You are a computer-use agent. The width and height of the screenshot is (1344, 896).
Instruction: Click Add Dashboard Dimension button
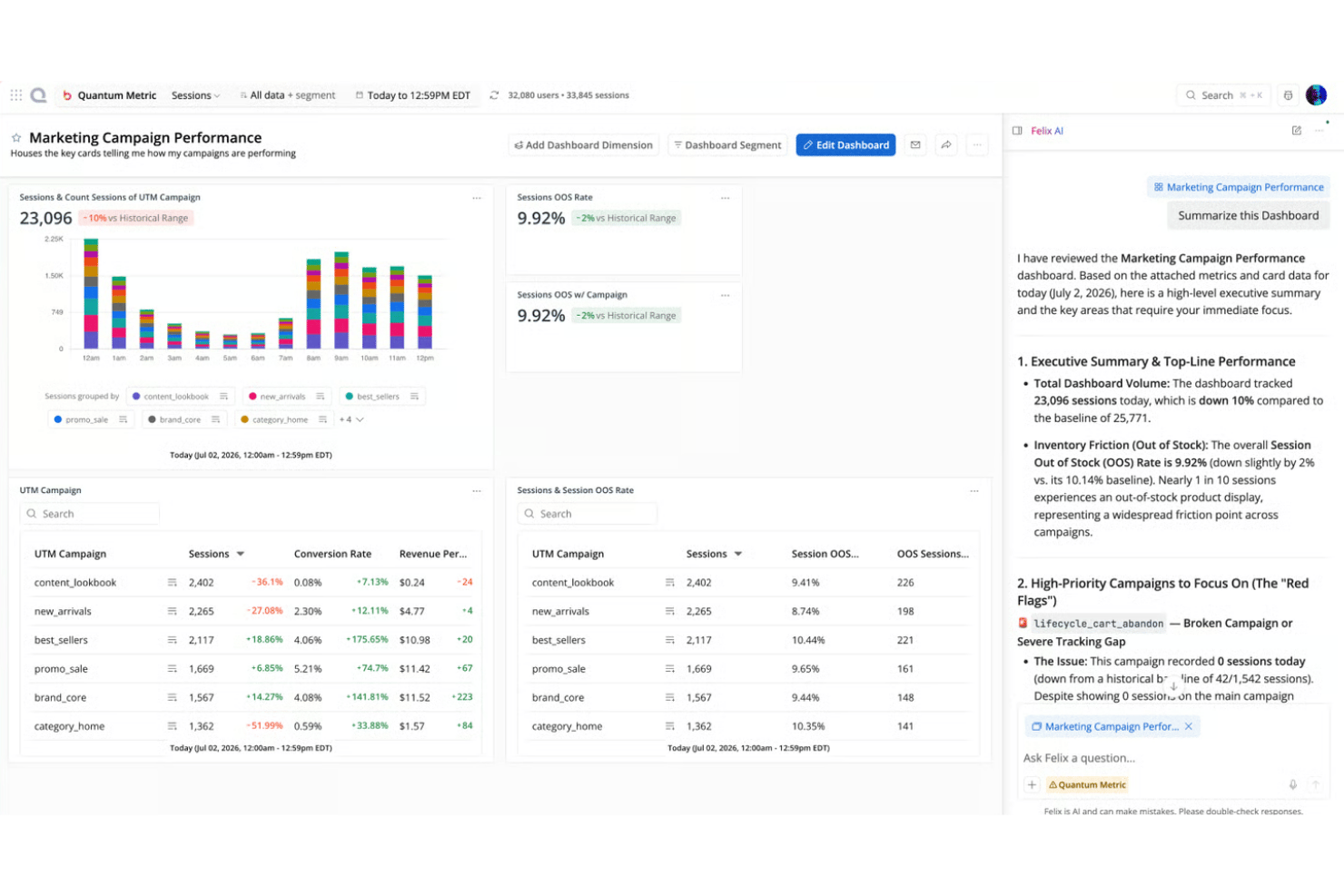click(x=583, y=145)
